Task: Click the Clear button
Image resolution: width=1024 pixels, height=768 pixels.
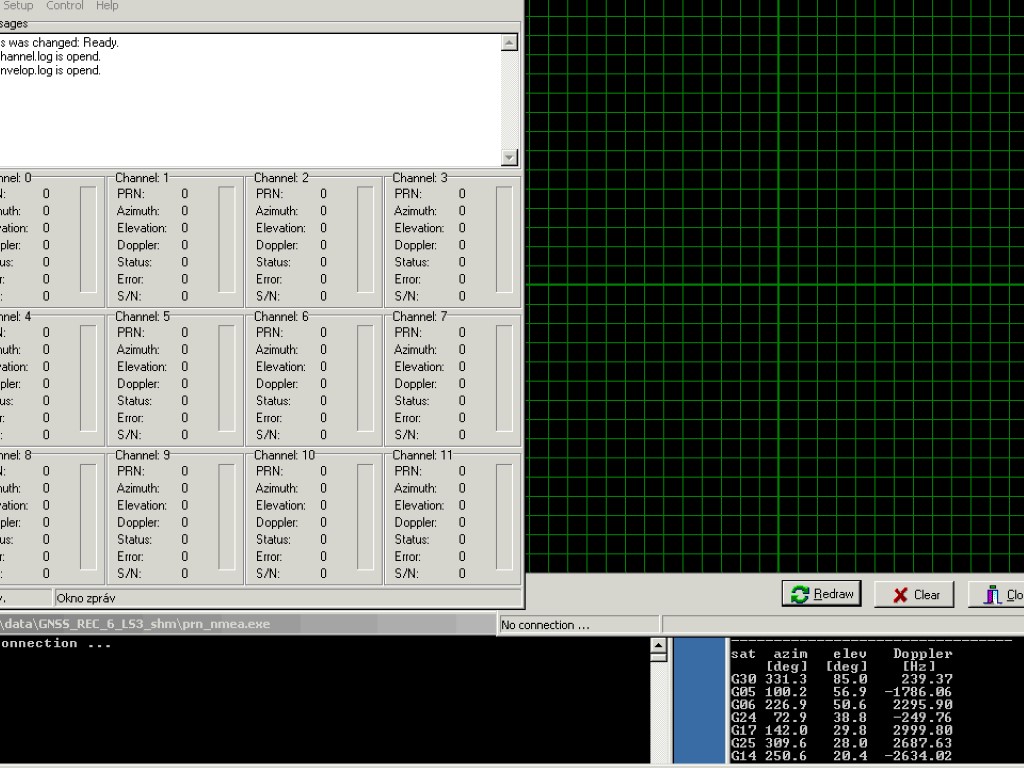Action: 914,594
